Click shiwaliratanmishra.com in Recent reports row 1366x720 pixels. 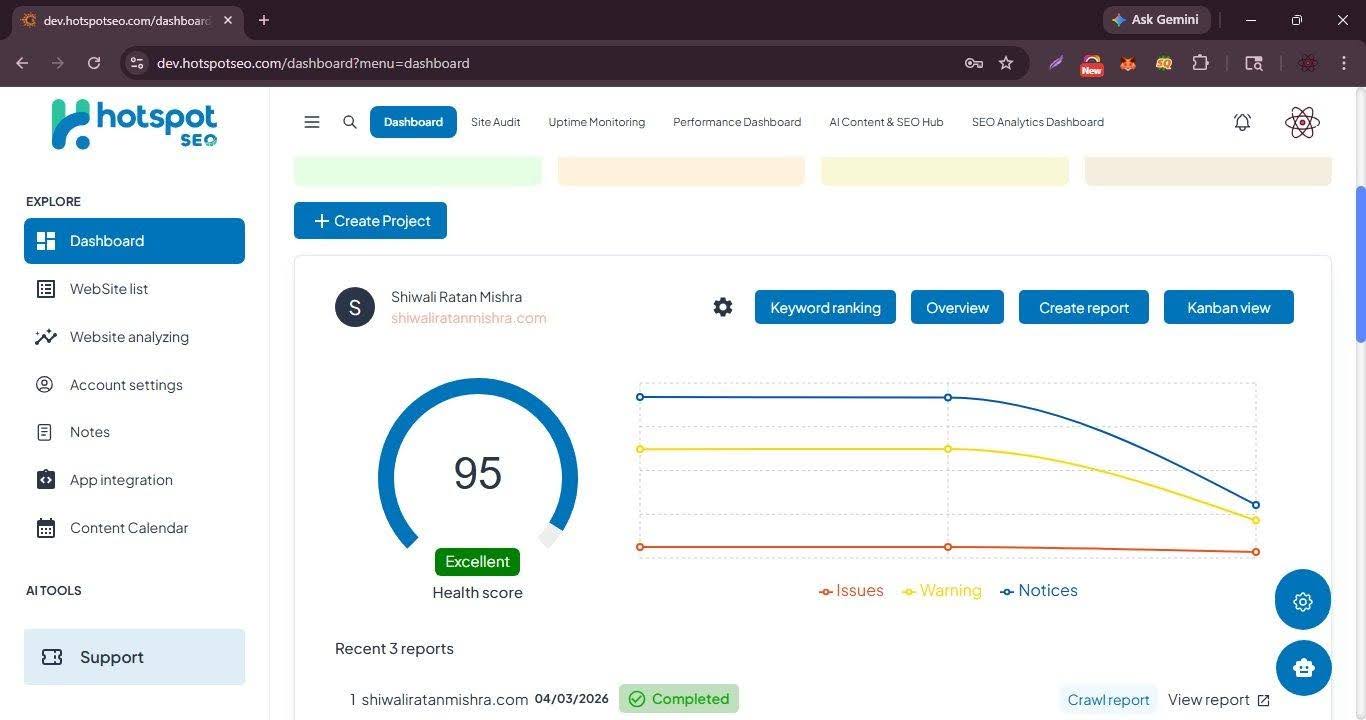click(444, 700)
